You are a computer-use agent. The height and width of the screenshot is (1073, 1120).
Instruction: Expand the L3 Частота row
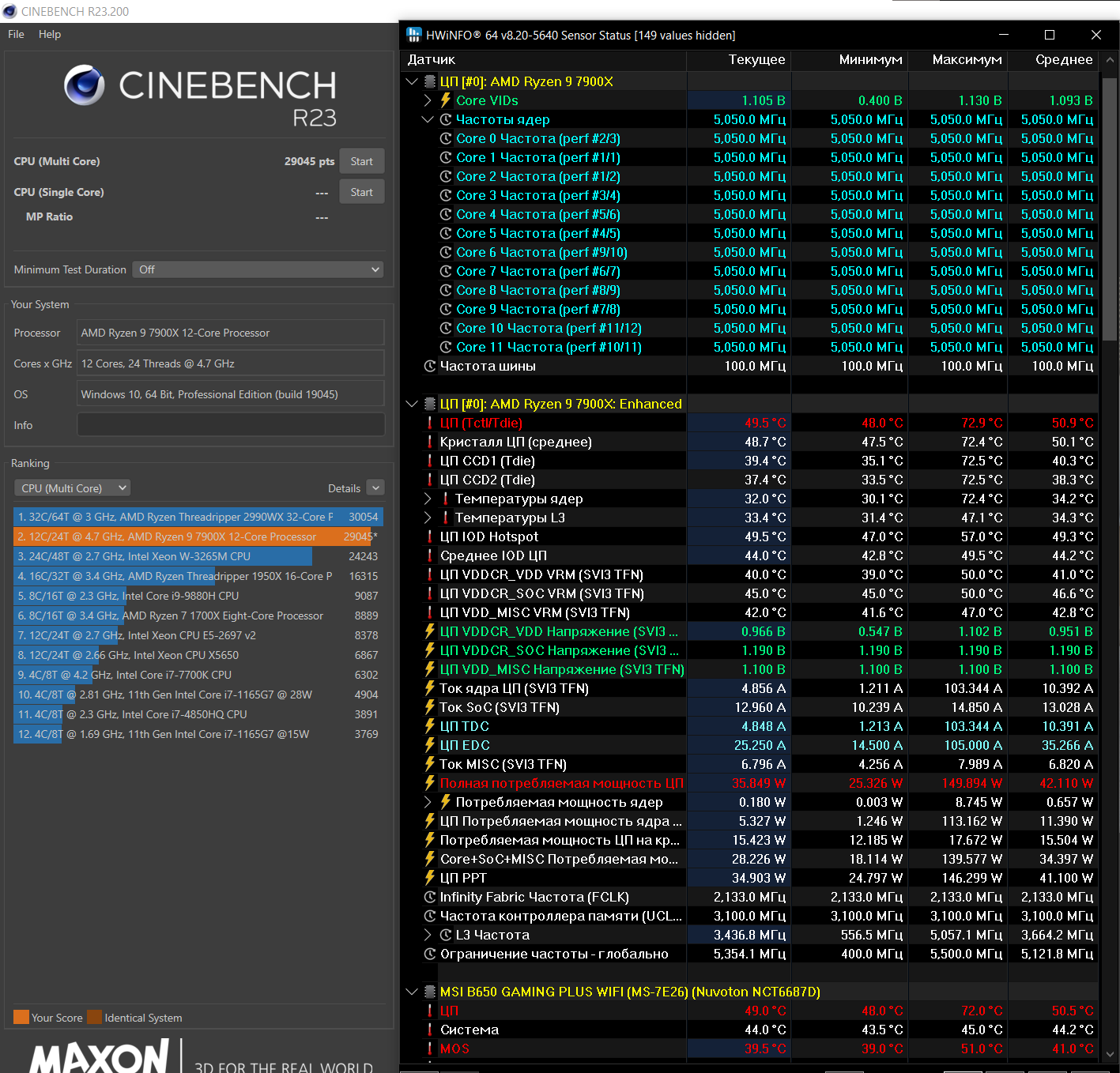[428, 935]
